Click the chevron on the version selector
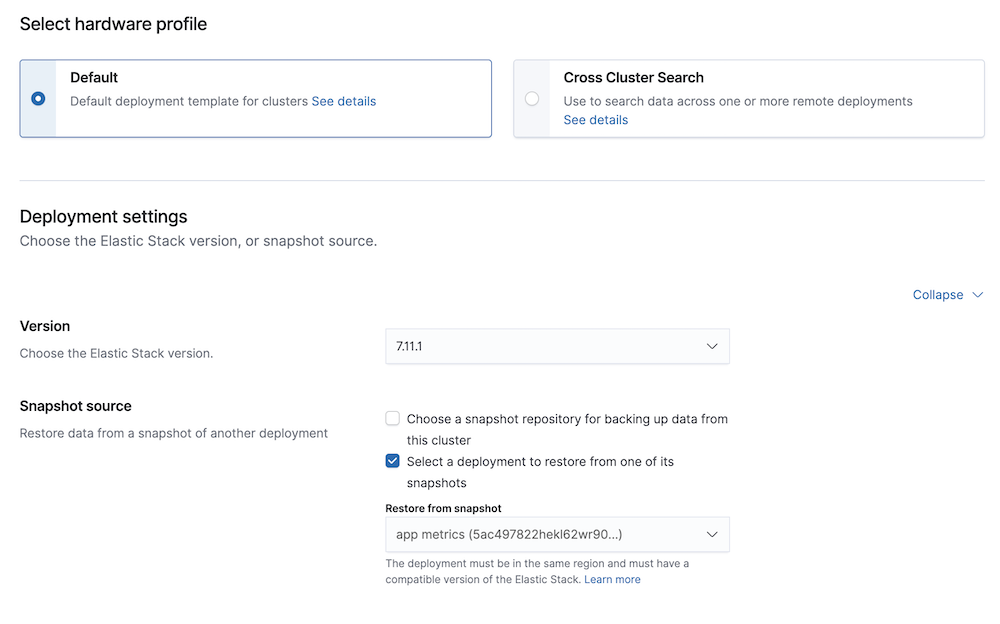This screenshot has width=1000, height=624. coord(712,345)
